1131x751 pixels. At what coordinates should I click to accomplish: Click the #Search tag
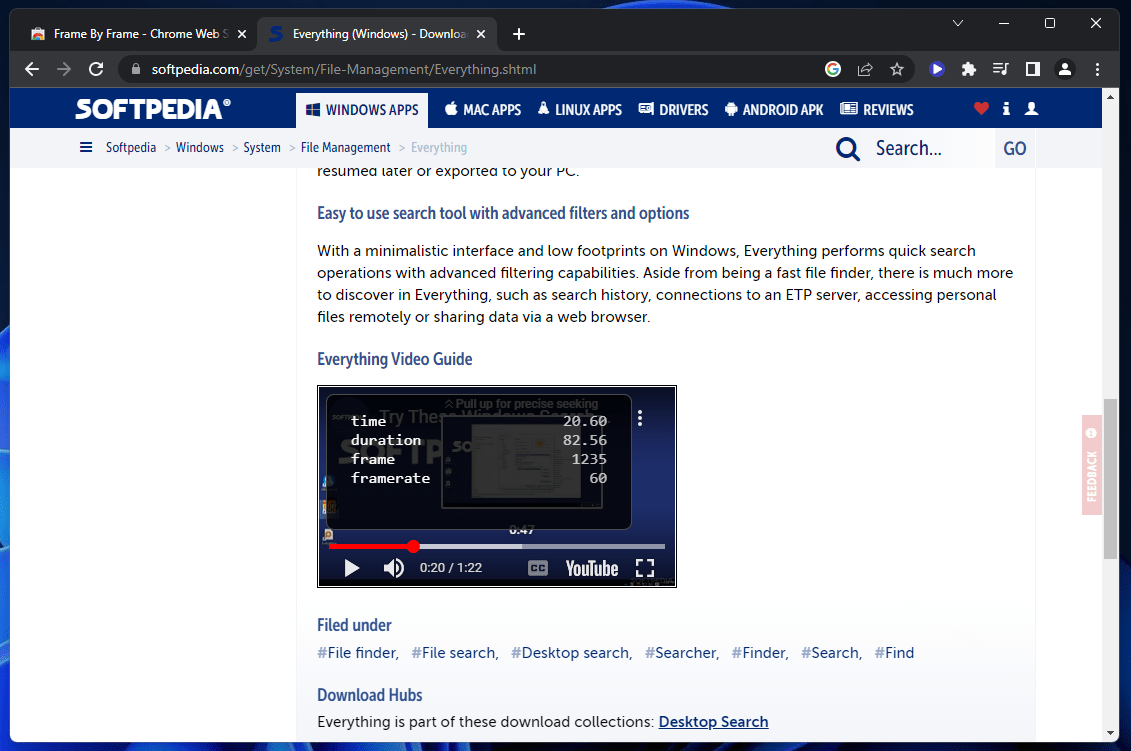(x=831, y=653)
